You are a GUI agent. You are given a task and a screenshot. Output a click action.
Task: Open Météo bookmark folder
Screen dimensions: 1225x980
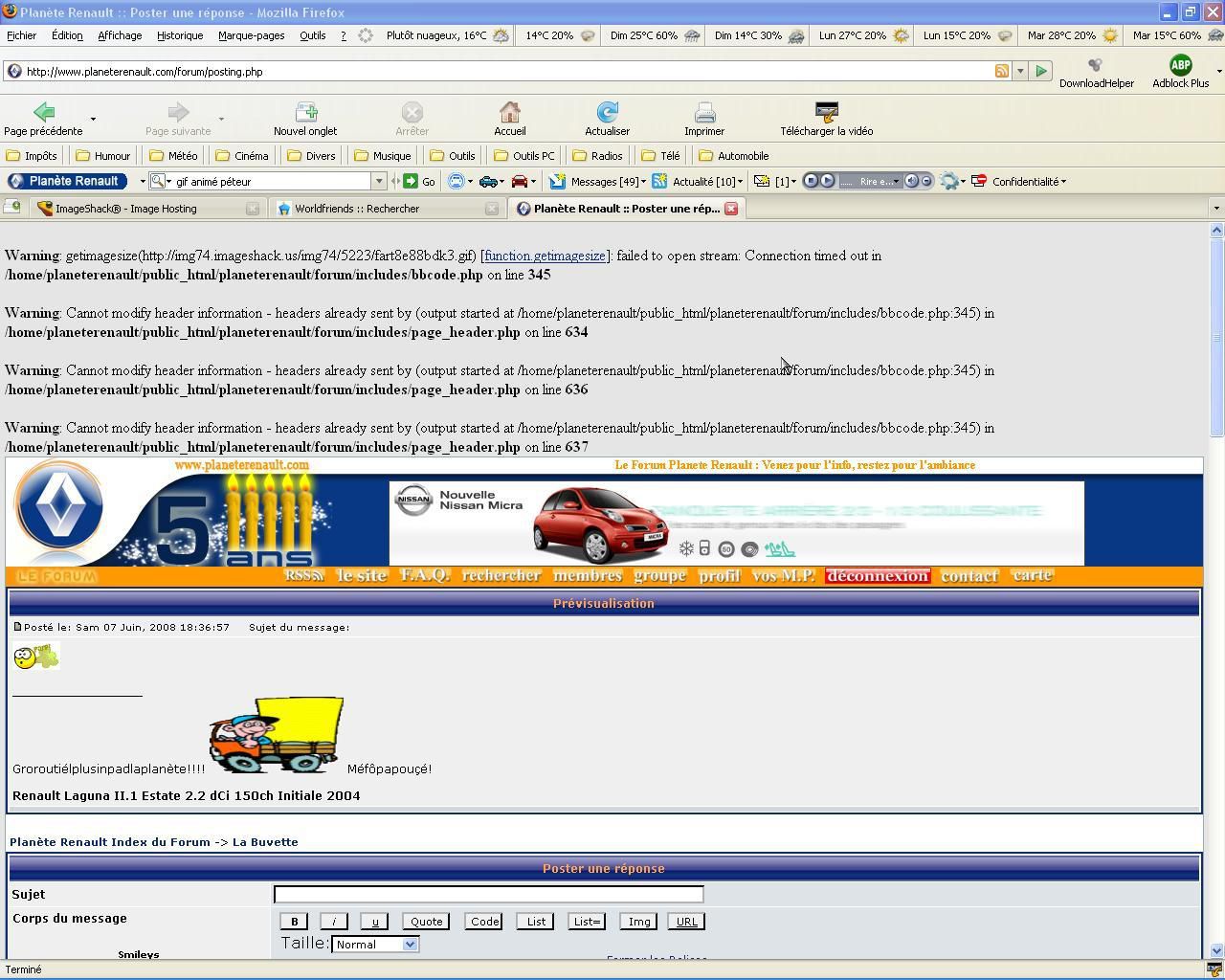tap(173, 156)
